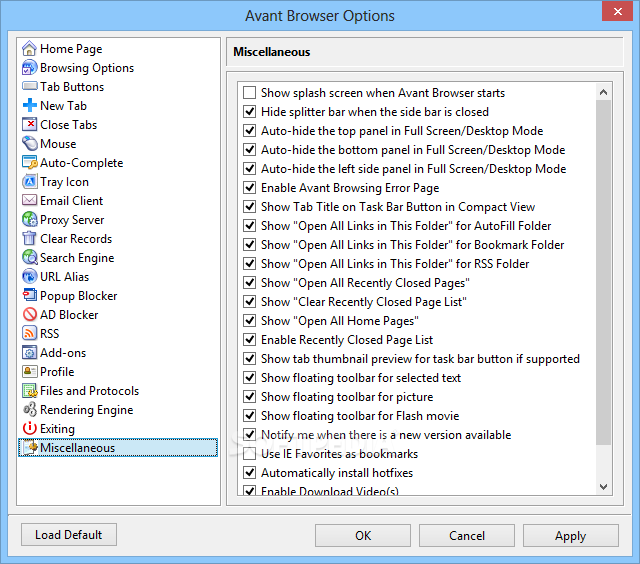This screenshot has width=640, height=564.
Task: Uncheck floating toolbar for selected text
Action: click(x=249, y=377)
